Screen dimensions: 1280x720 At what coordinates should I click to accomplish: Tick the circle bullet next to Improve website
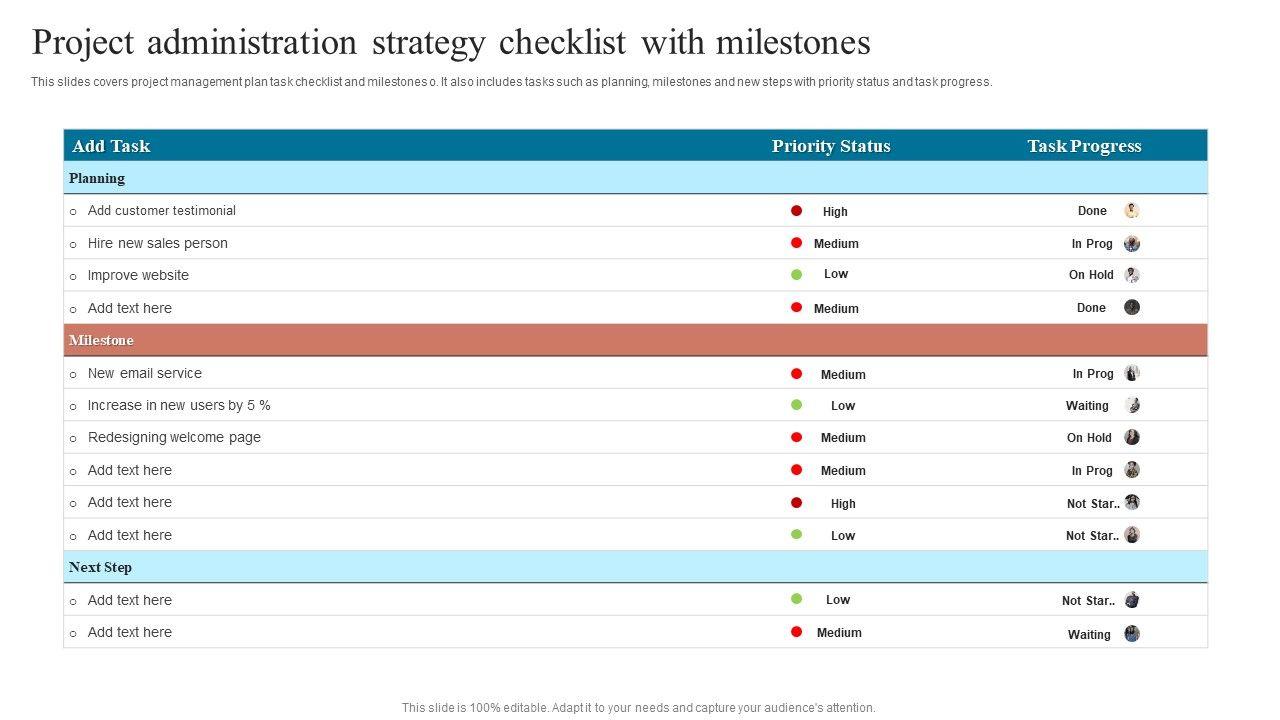point(73,277)
